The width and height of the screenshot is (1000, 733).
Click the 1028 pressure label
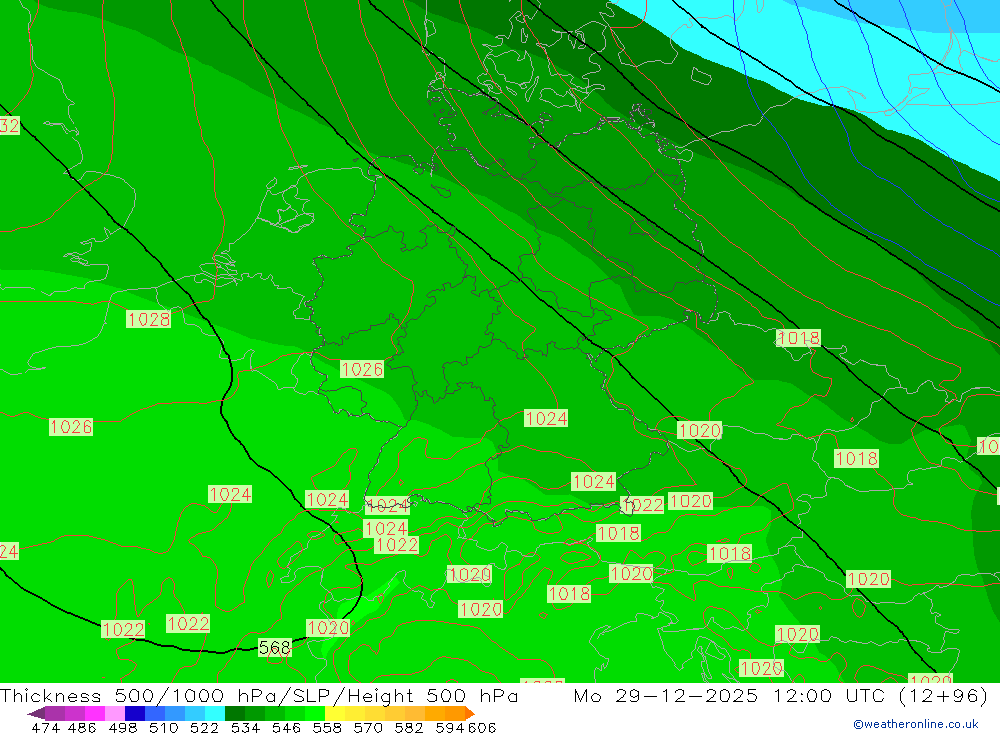[149, 319]
